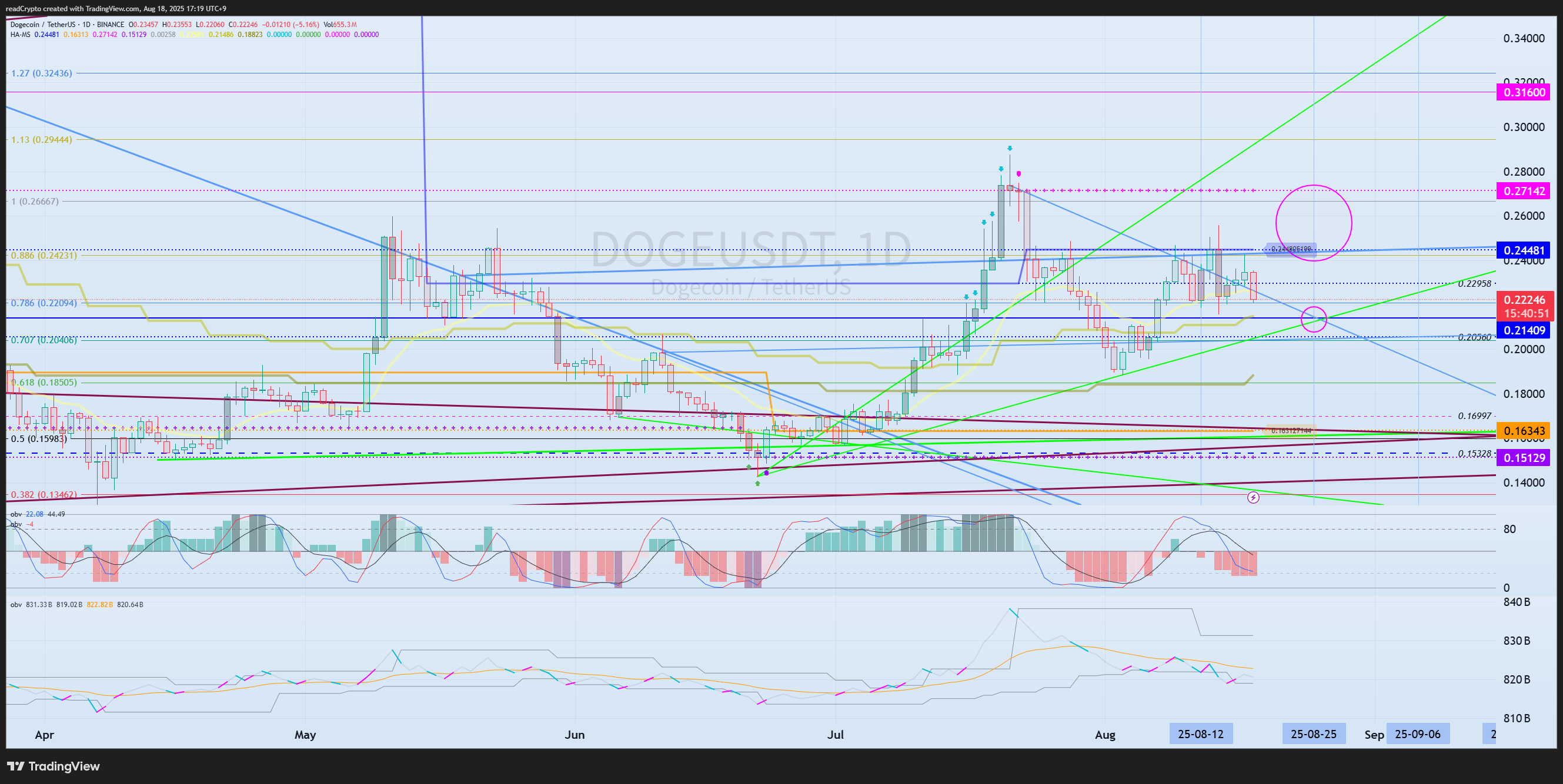
Task: Click the obv 22.08 44.49 oscillator legend
Action: coord(38,514)
